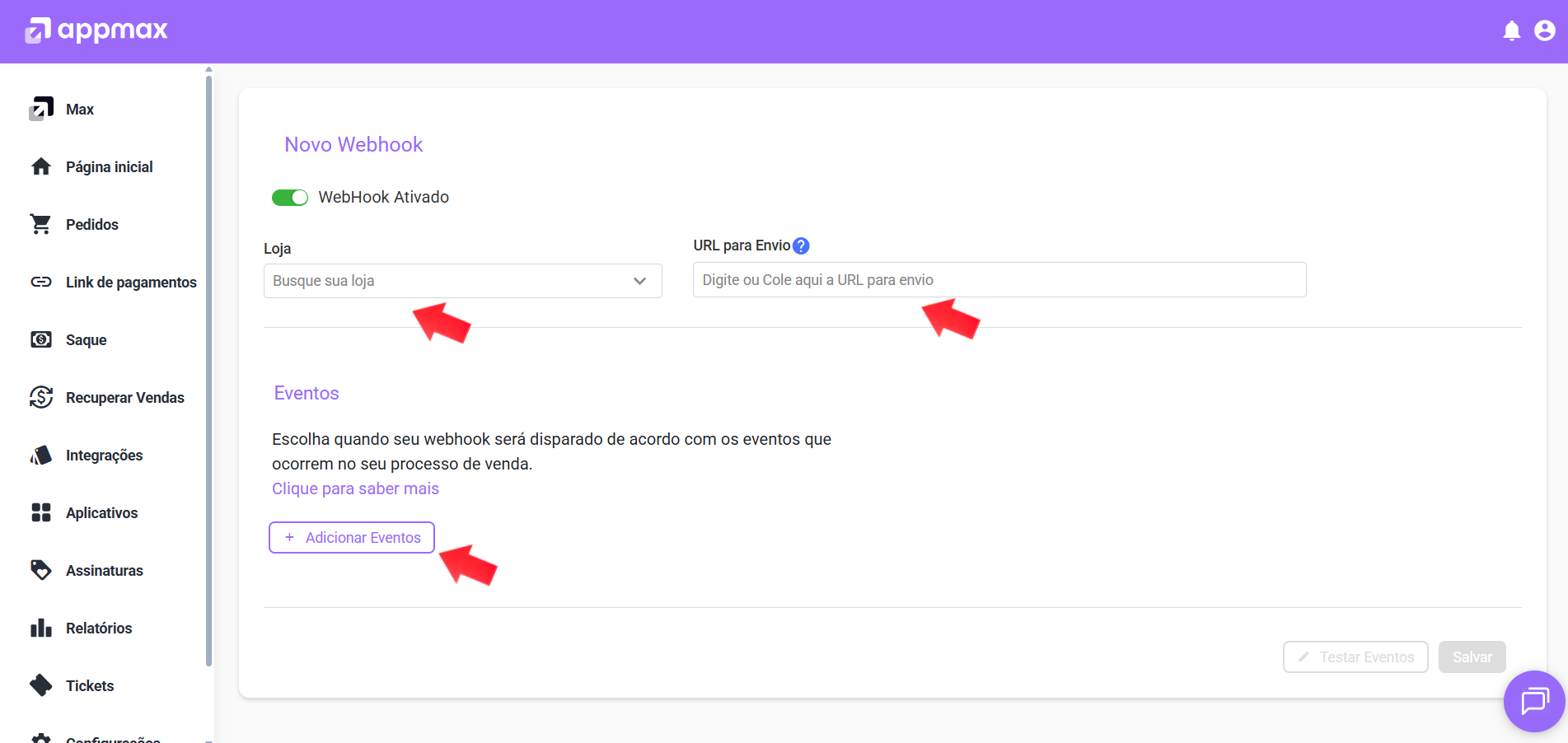Expand the Loja dropdown chevron

pos(639,281)
